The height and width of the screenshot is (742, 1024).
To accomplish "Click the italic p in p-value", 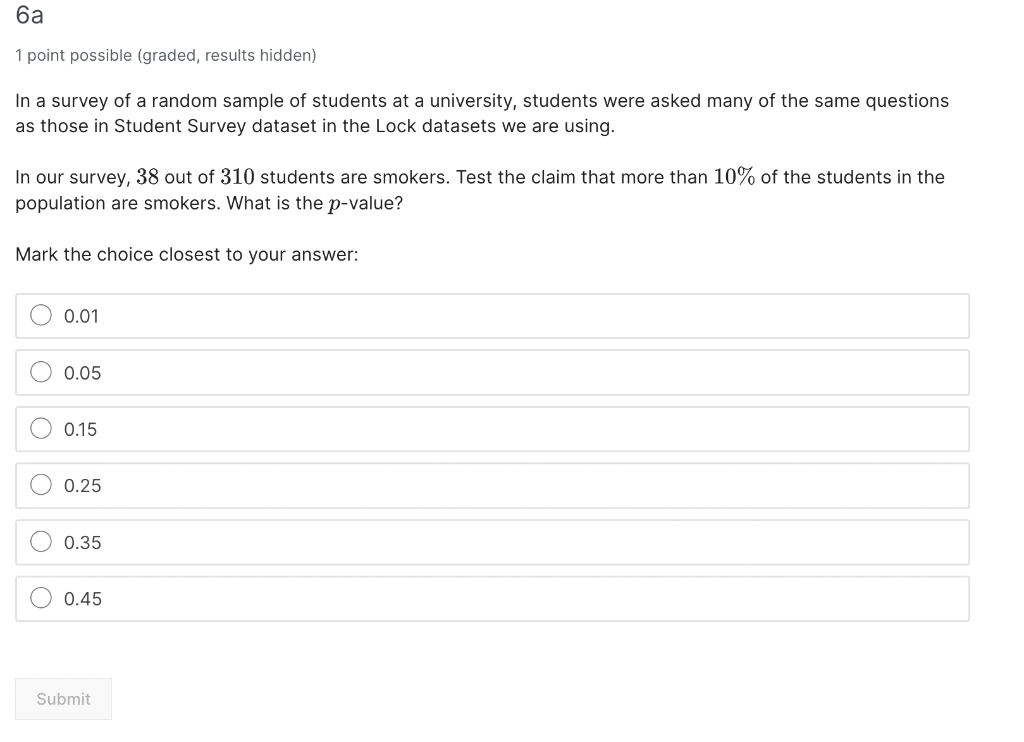I will click(334, 204).
